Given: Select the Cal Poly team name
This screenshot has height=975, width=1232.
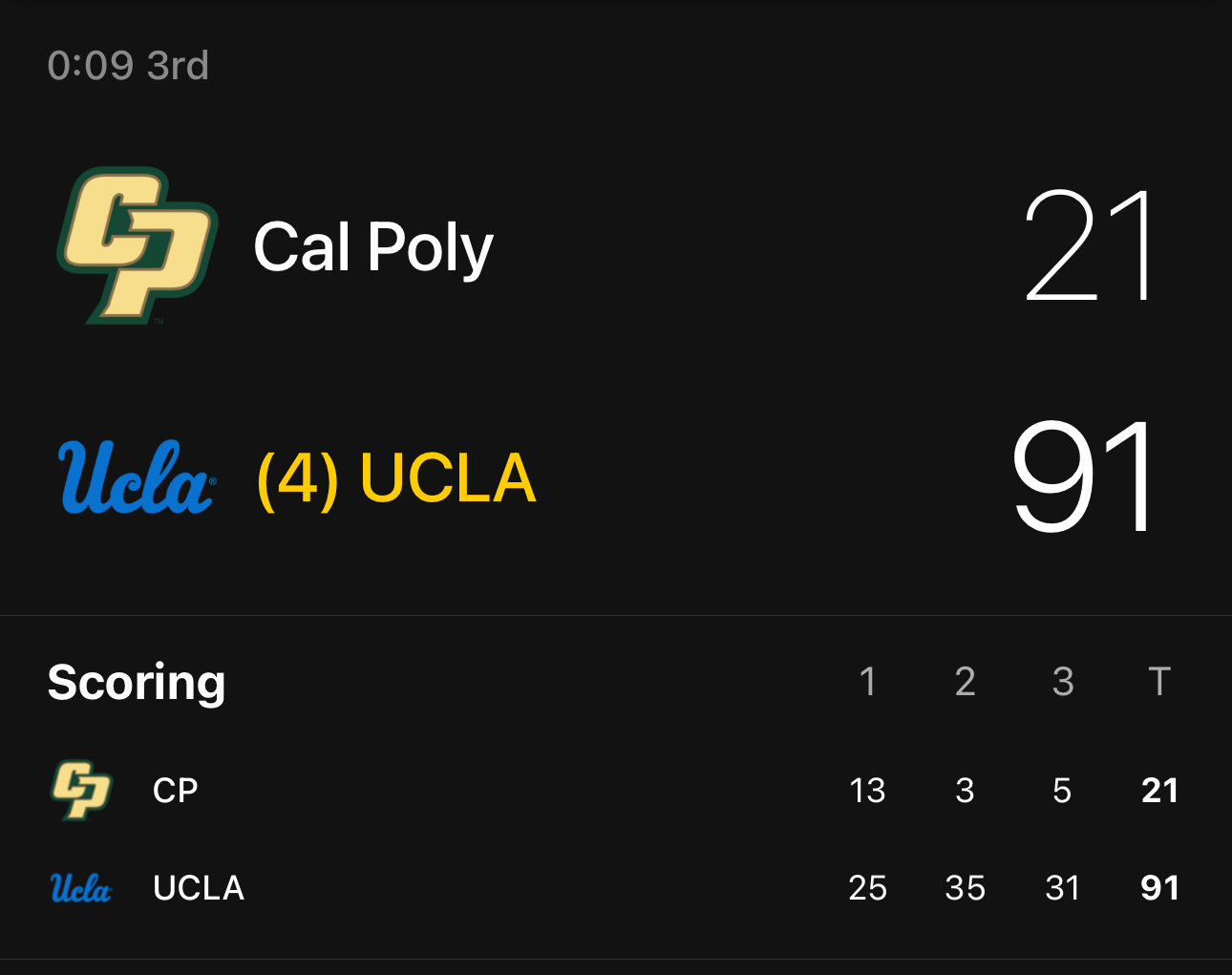Looking at the screenshot, I should 372,247.
